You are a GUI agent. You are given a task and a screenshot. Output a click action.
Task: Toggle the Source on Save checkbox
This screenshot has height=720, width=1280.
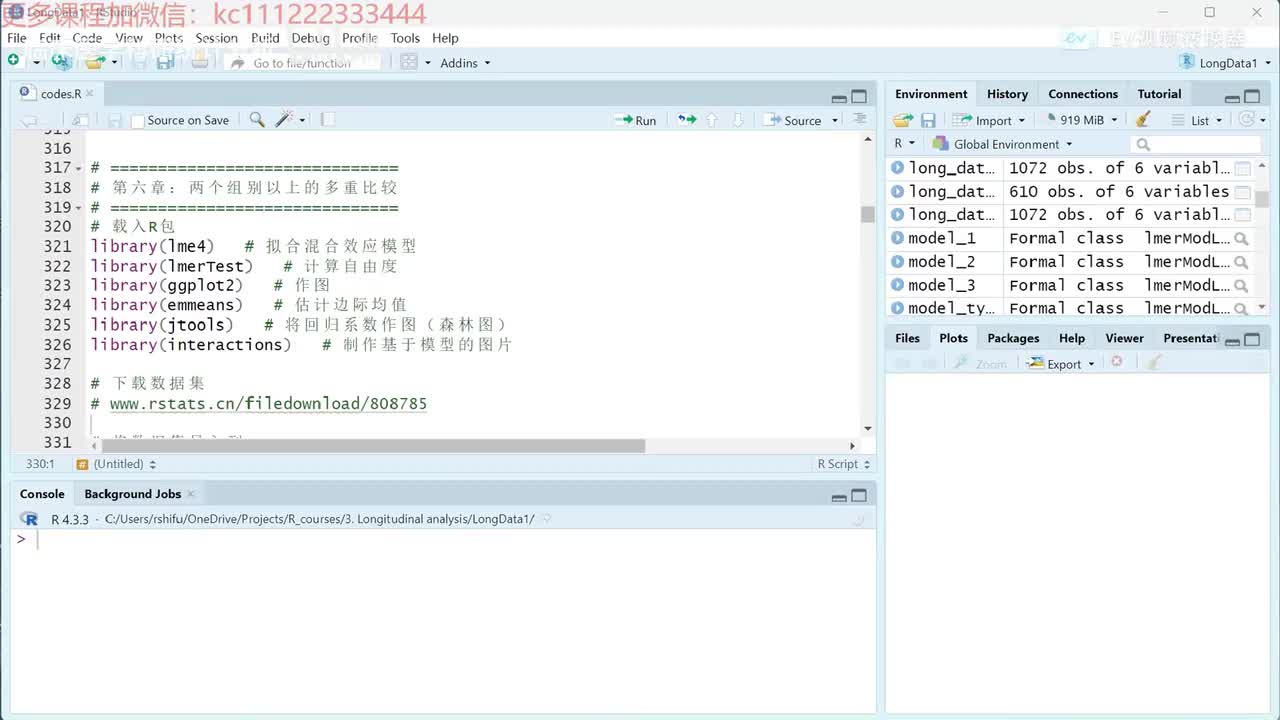point(138,121)
